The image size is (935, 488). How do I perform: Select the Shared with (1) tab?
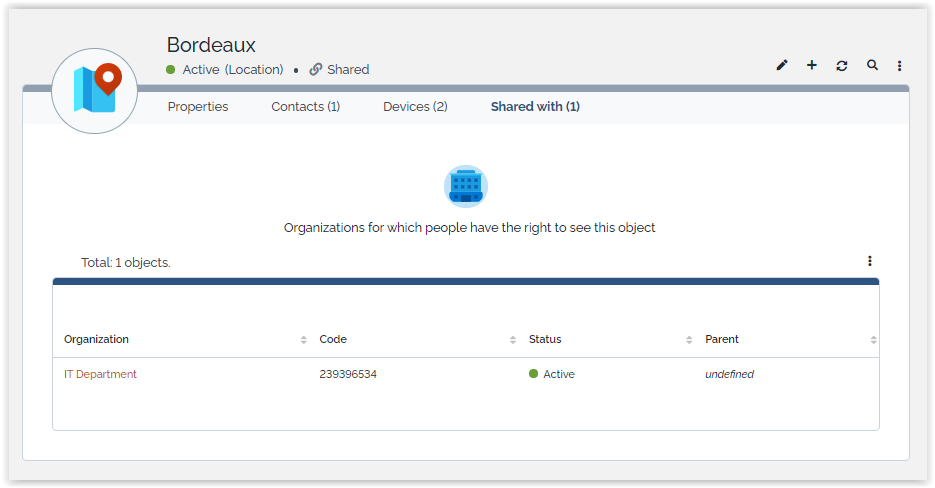point(535,107)
